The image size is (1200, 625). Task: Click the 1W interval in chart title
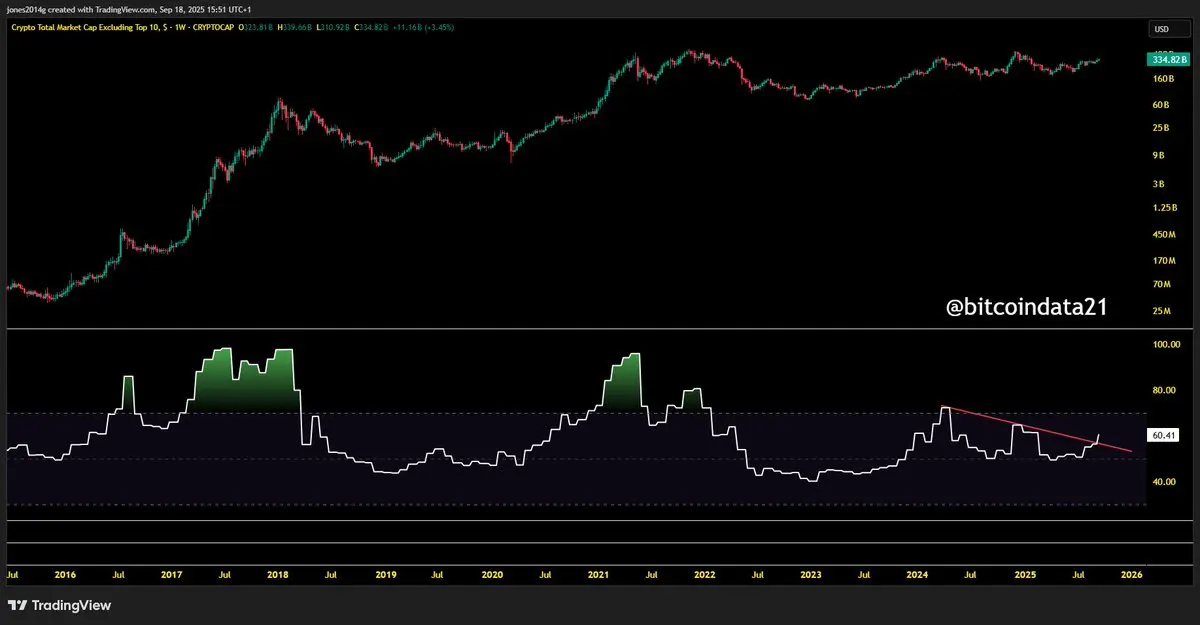coord(182,26)
